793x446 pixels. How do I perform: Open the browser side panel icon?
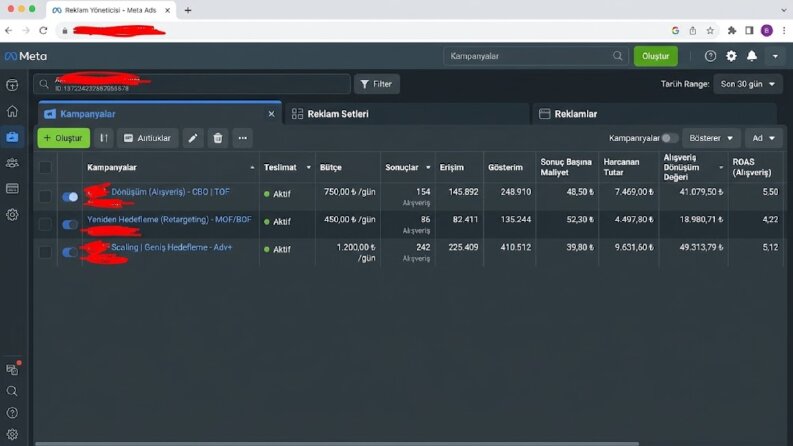[749, 31]
